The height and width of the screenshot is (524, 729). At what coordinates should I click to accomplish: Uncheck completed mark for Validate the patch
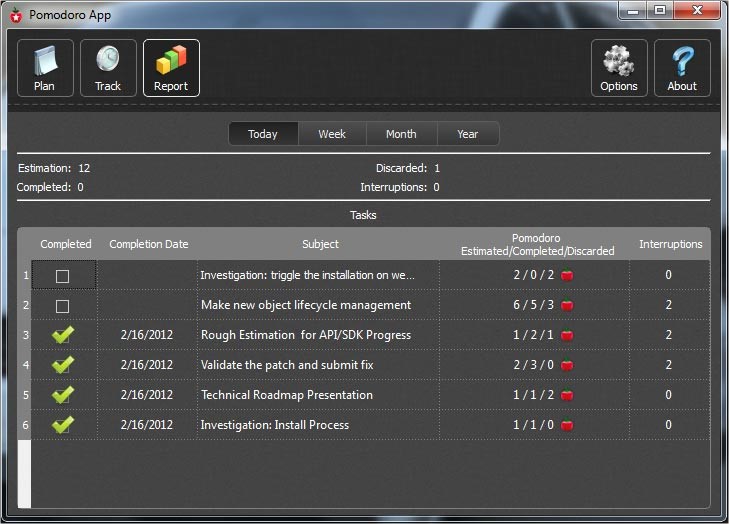63,365
